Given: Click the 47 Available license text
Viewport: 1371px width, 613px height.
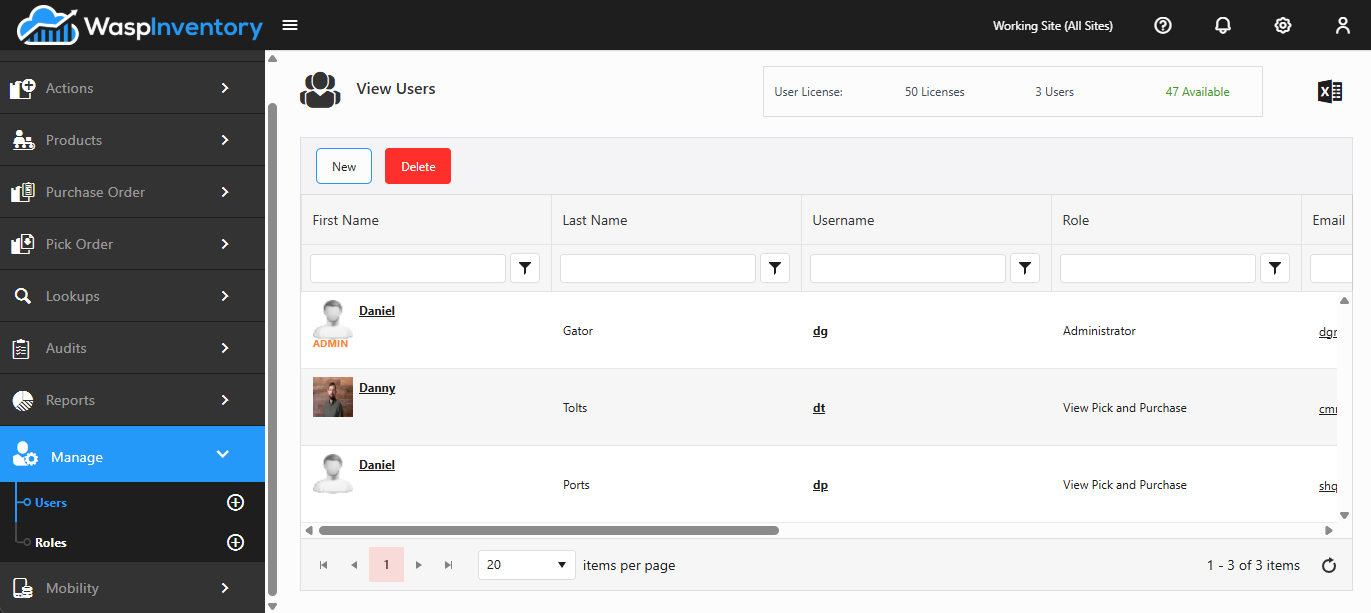Looking at the screenshot, I should pos(1197,92).
